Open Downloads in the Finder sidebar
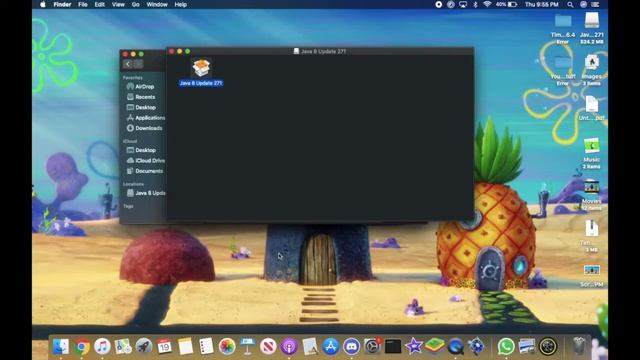 [x=144, y=128]
